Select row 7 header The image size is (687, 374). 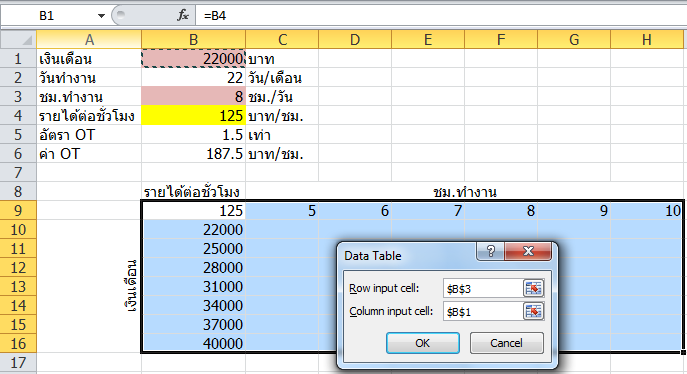18,172
